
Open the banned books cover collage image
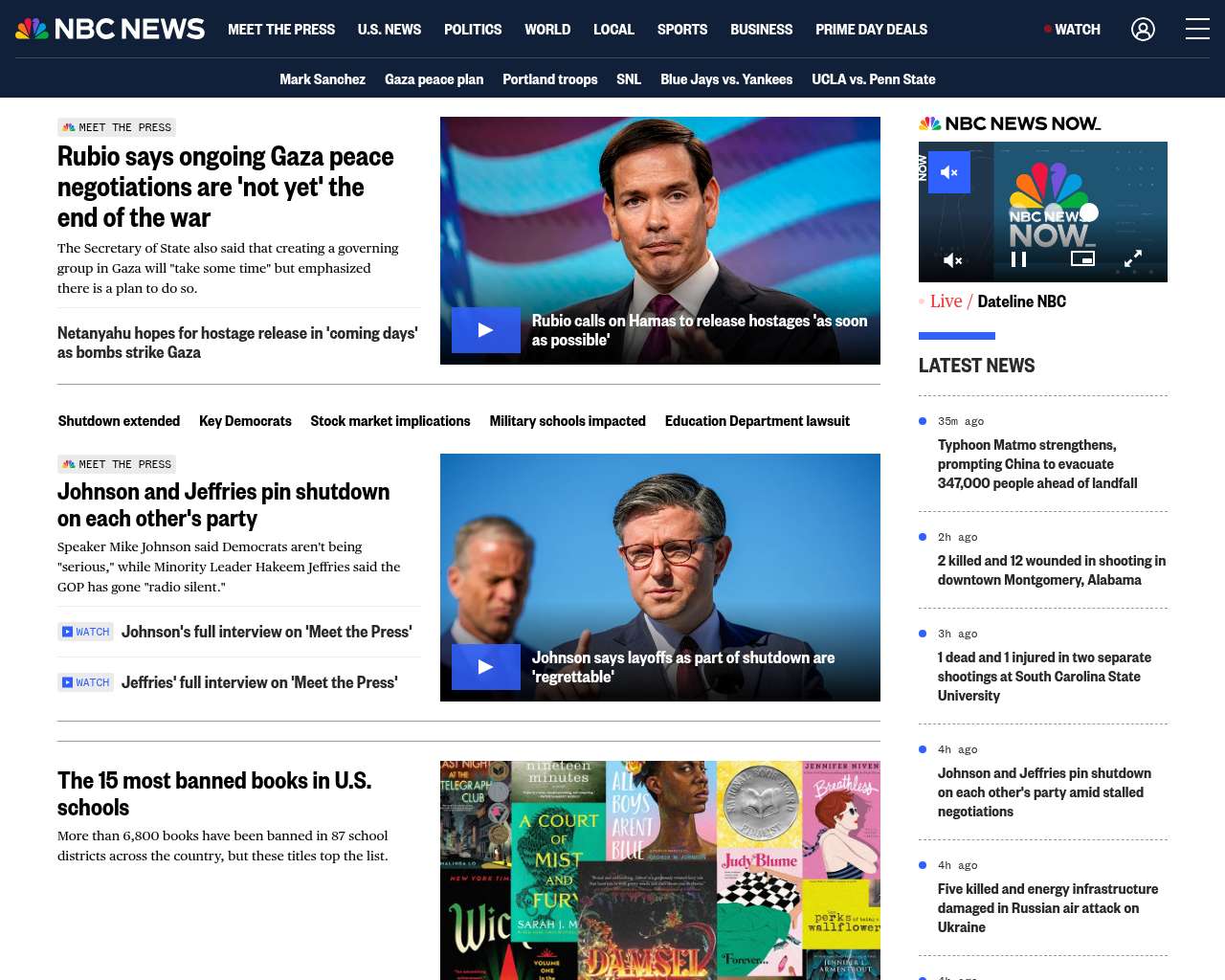pos(659,869)
